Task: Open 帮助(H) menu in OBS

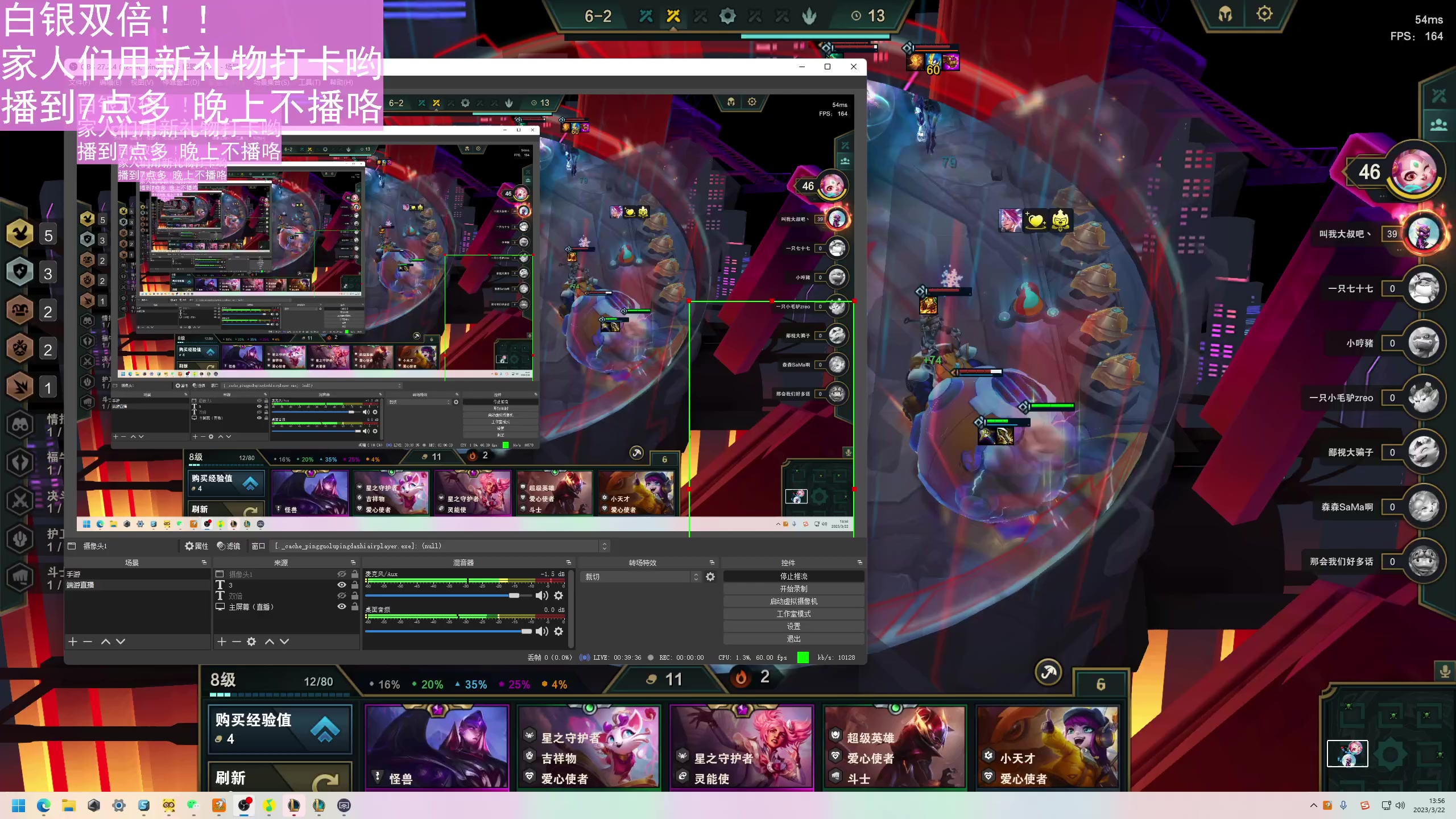Action: pos(341,82)
